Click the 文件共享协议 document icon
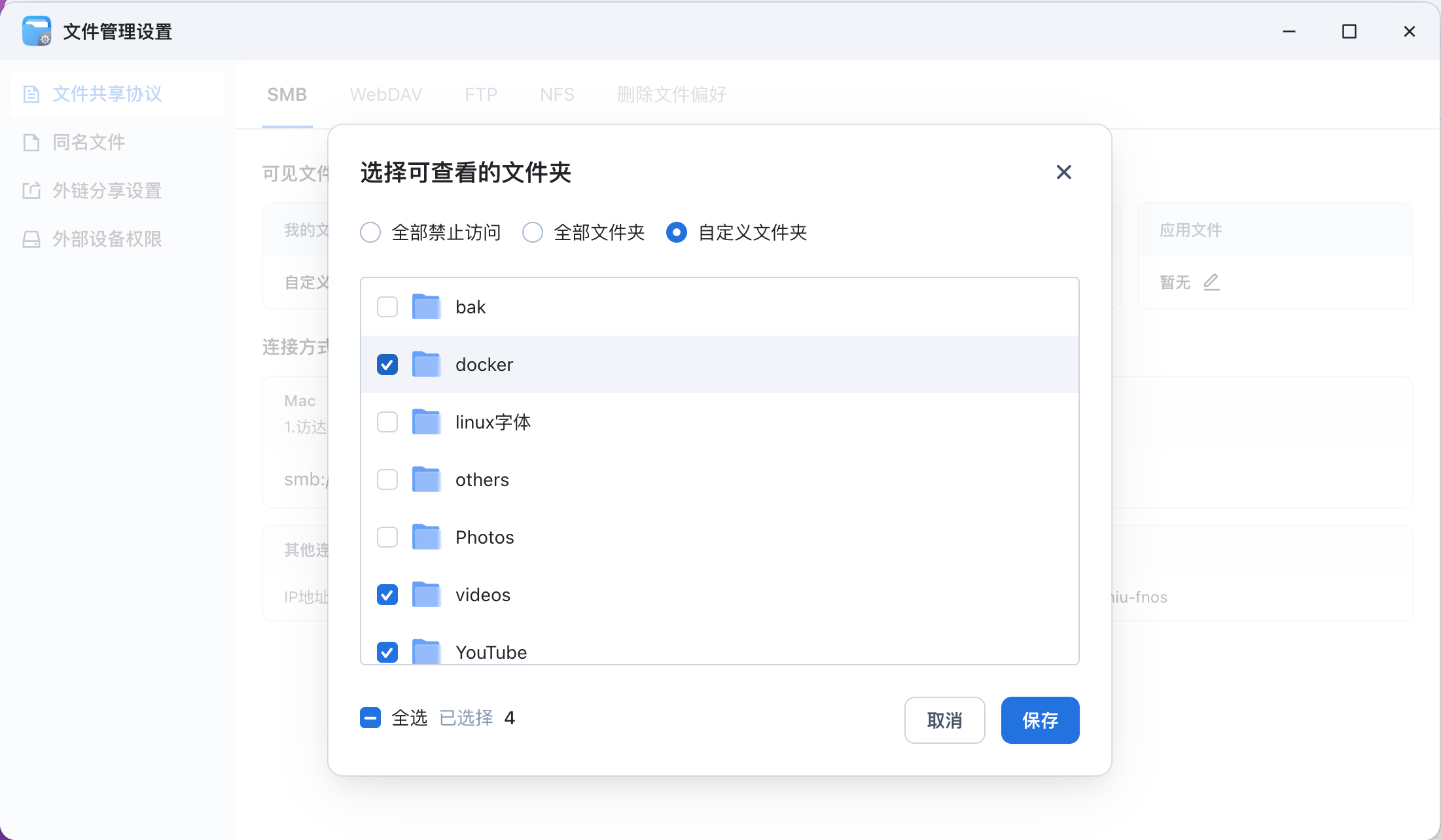This screenshot has width=1441, height=840. click(x=31, y=94)
